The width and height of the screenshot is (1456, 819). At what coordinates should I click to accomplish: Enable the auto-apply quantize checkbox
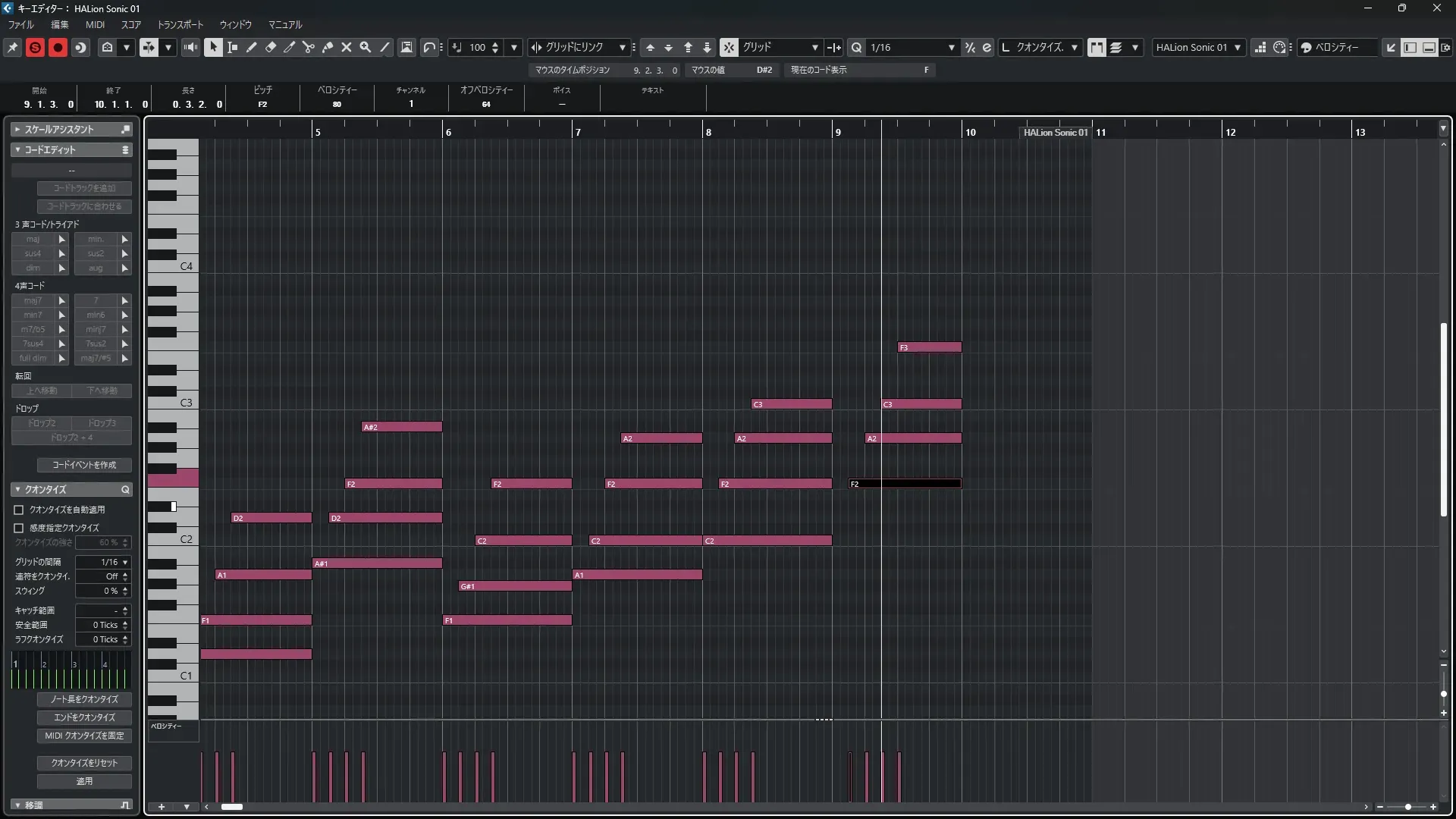[19, 510]
